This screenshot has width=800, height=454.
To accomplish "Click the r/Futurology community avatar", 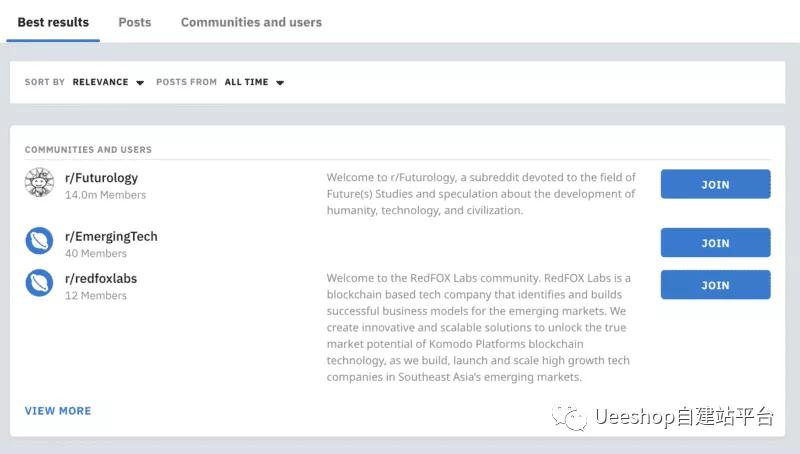I will tap(39, 182).
